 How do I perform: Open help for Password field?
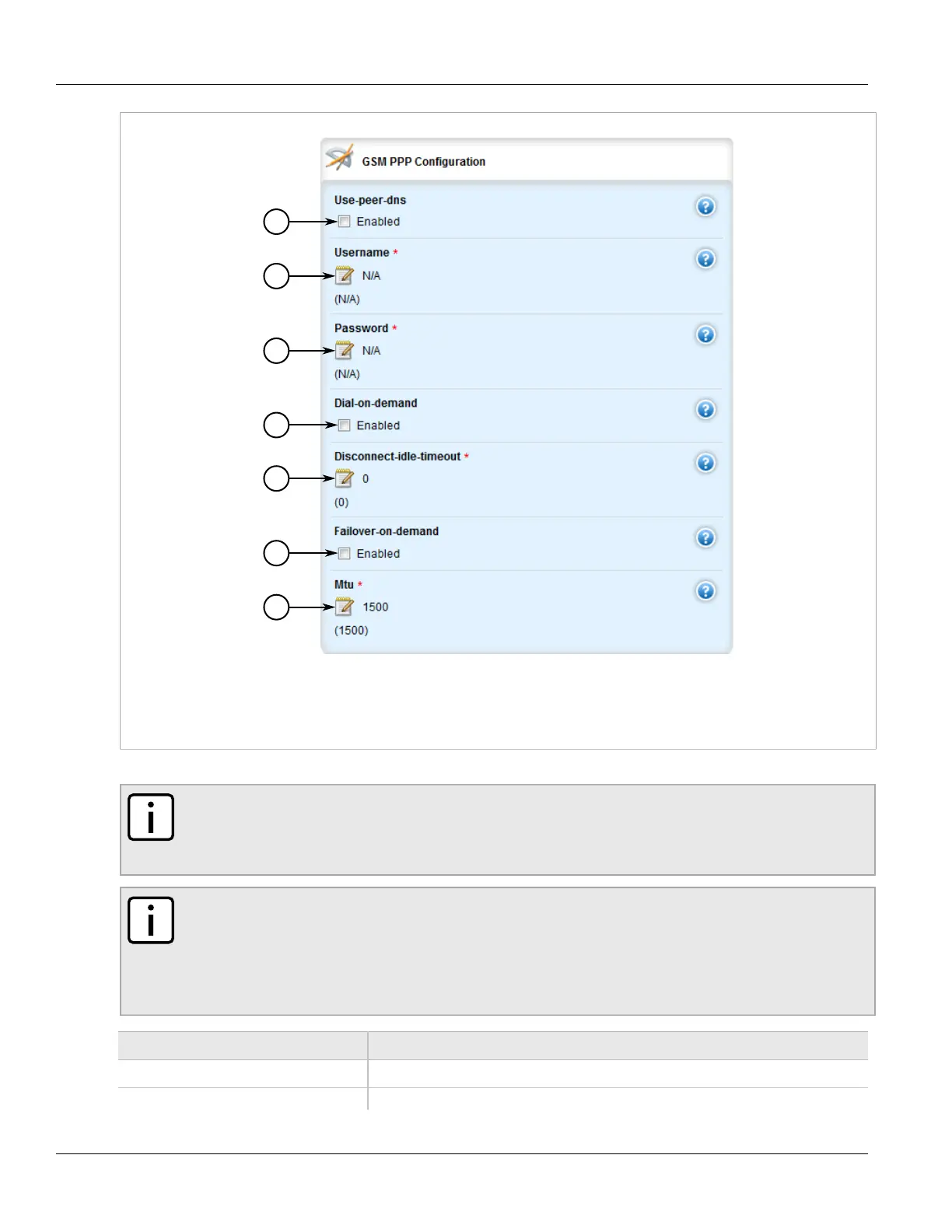tap(705, 334)
